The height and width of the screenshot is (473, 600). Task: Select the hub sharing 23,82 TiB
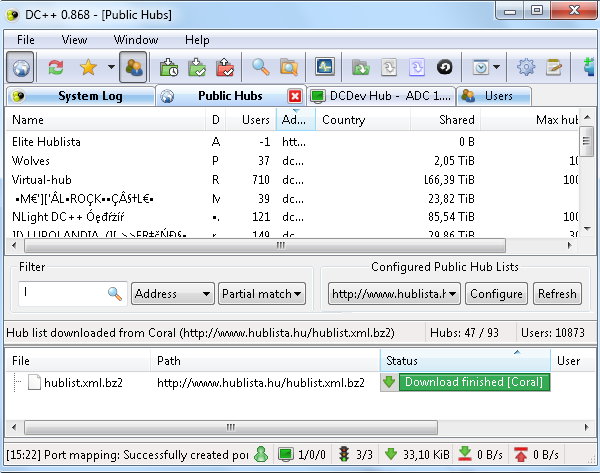pos(292,199)
